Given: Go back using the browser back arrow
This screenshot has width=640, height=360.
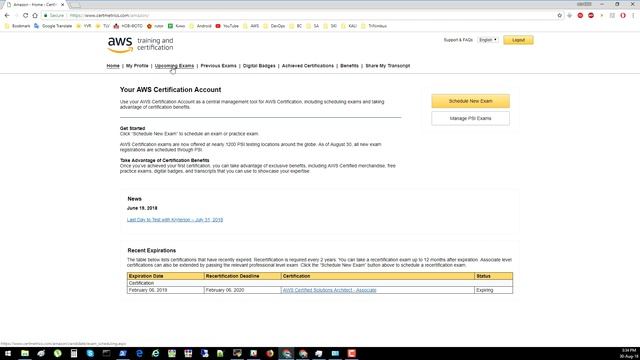Looking at the screenshot, I should 7,16.
